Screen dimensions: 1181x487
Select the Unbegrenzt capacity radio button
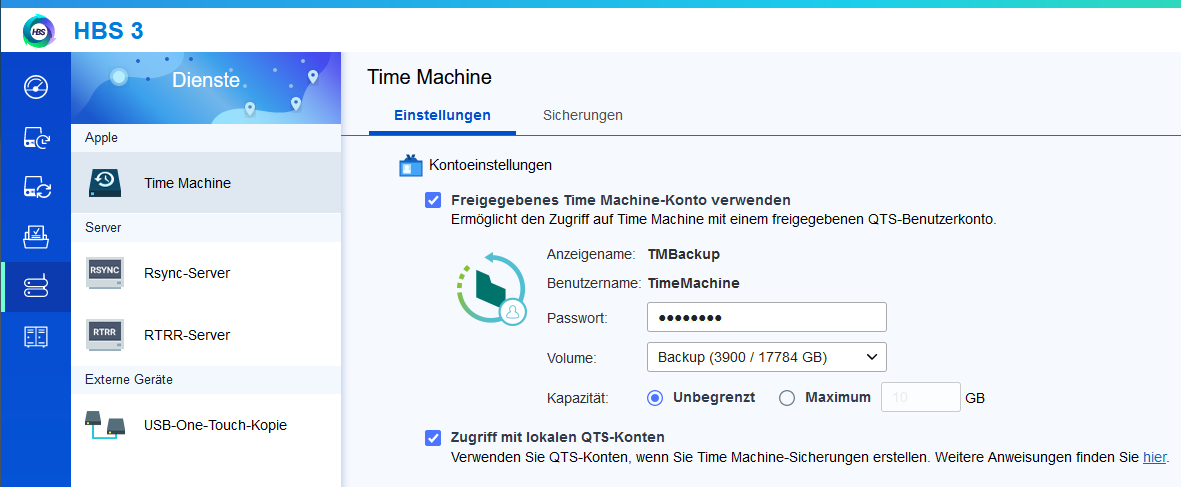pyautogui.click(x=655, y=397)
